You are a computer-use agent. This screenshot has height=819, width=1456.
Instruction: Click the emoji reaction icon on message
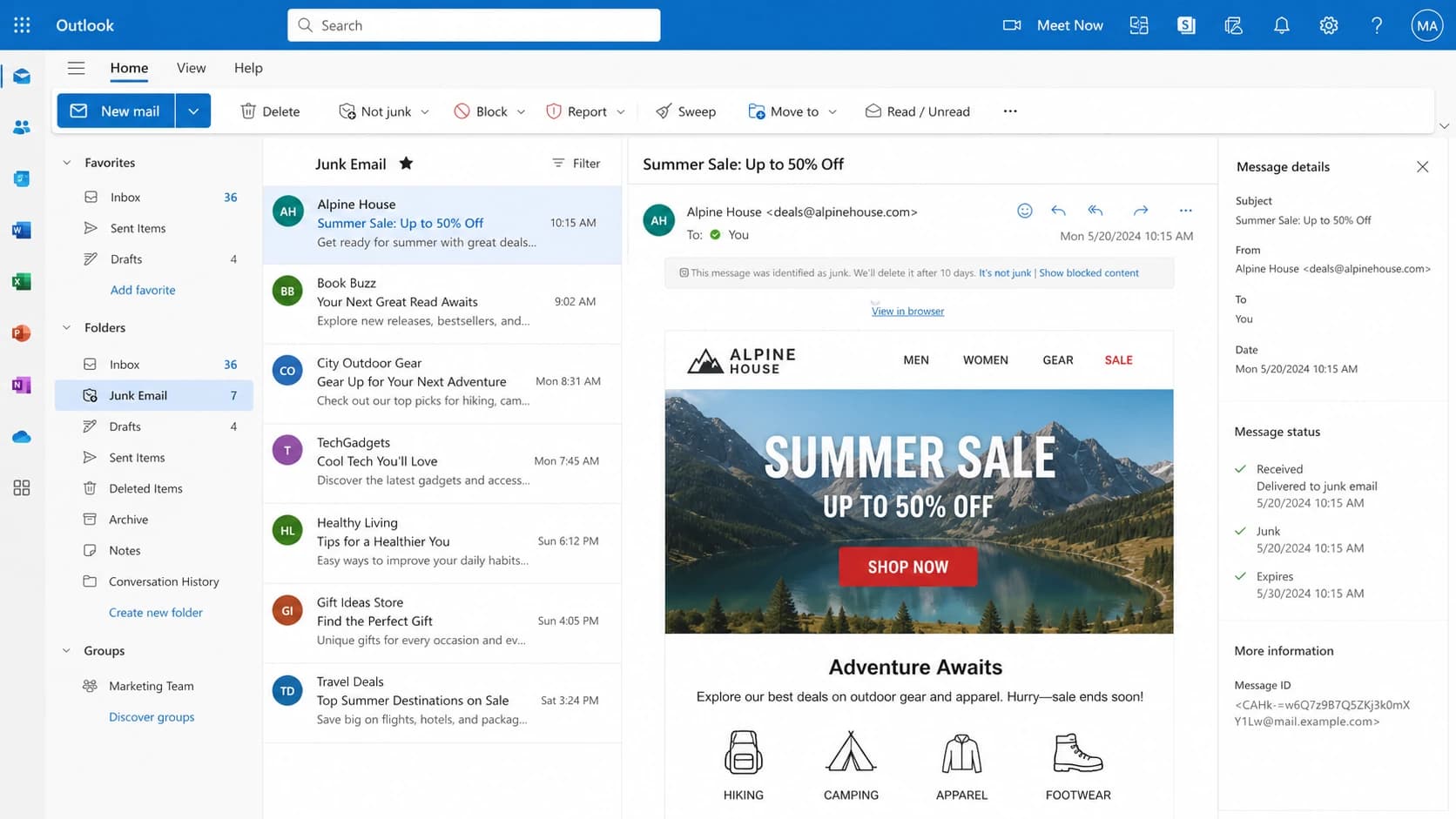click(x=1025, y=211)
